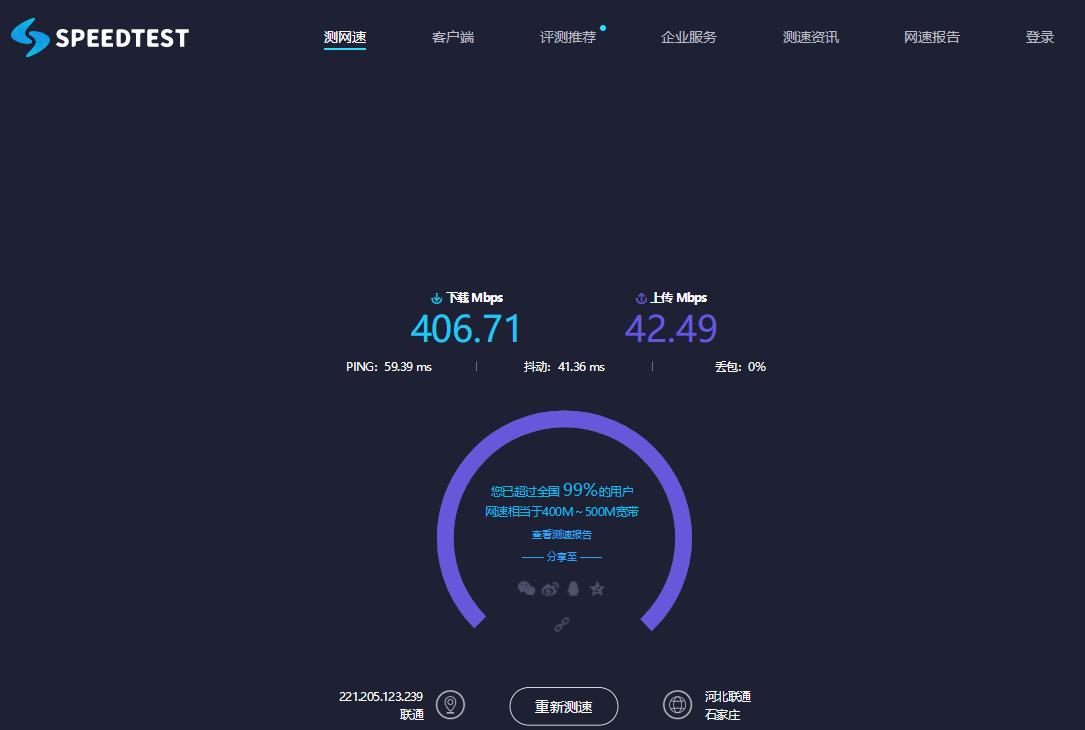
Task: Click the 丢包: 0% reading
Action: tap(740, 367)
